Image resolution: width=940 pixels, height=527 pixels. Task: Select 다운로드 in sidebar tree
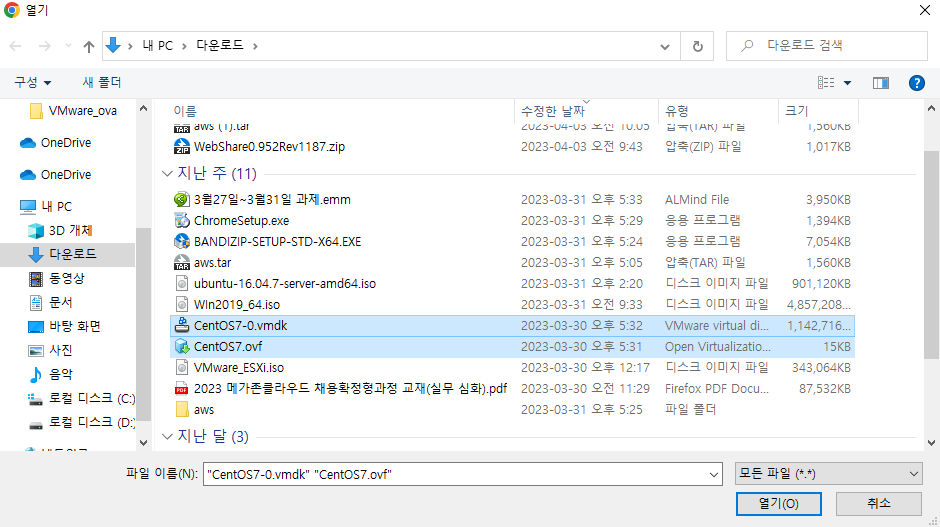pos(62,254)
